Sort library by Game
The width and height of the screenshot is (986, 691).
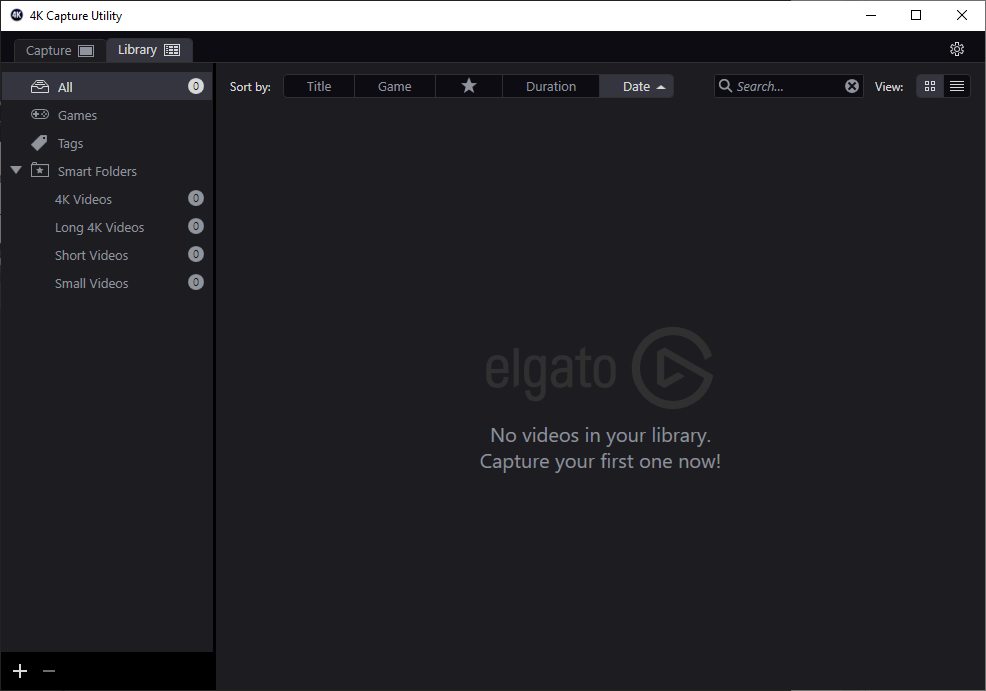point(395,86)
